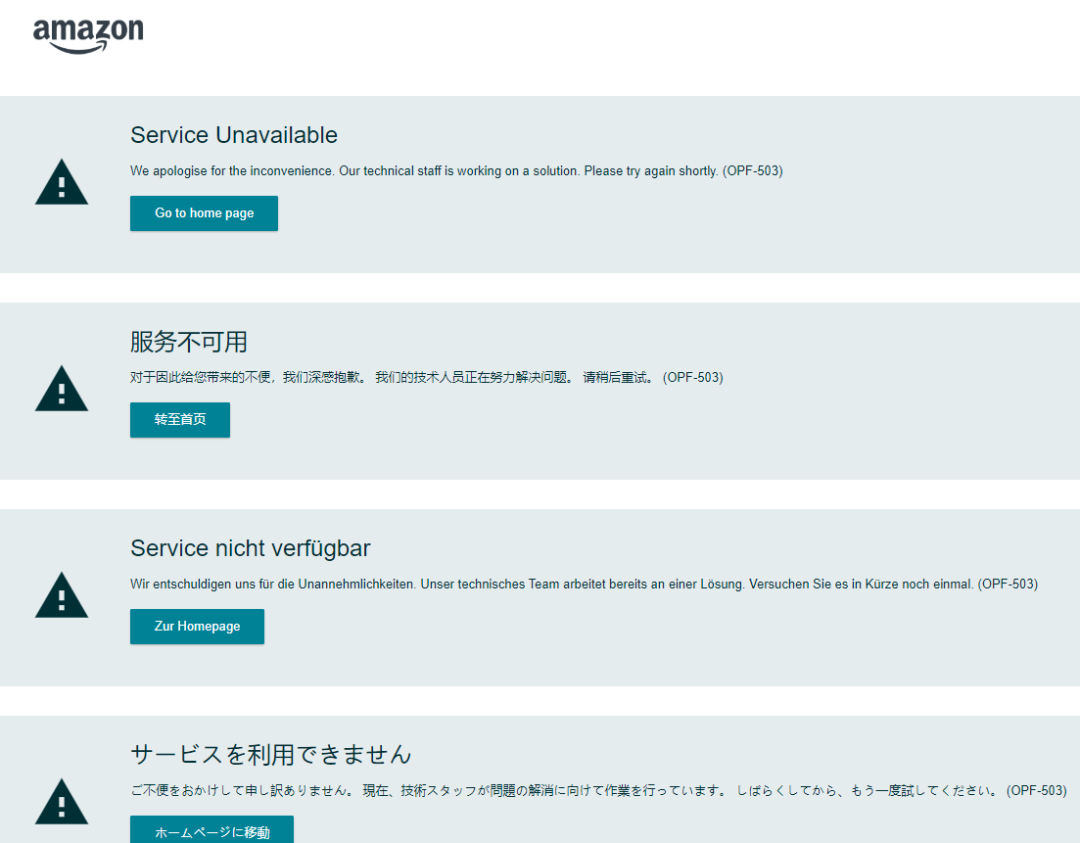Select the 服务不可用 heading

coord(189,342)
